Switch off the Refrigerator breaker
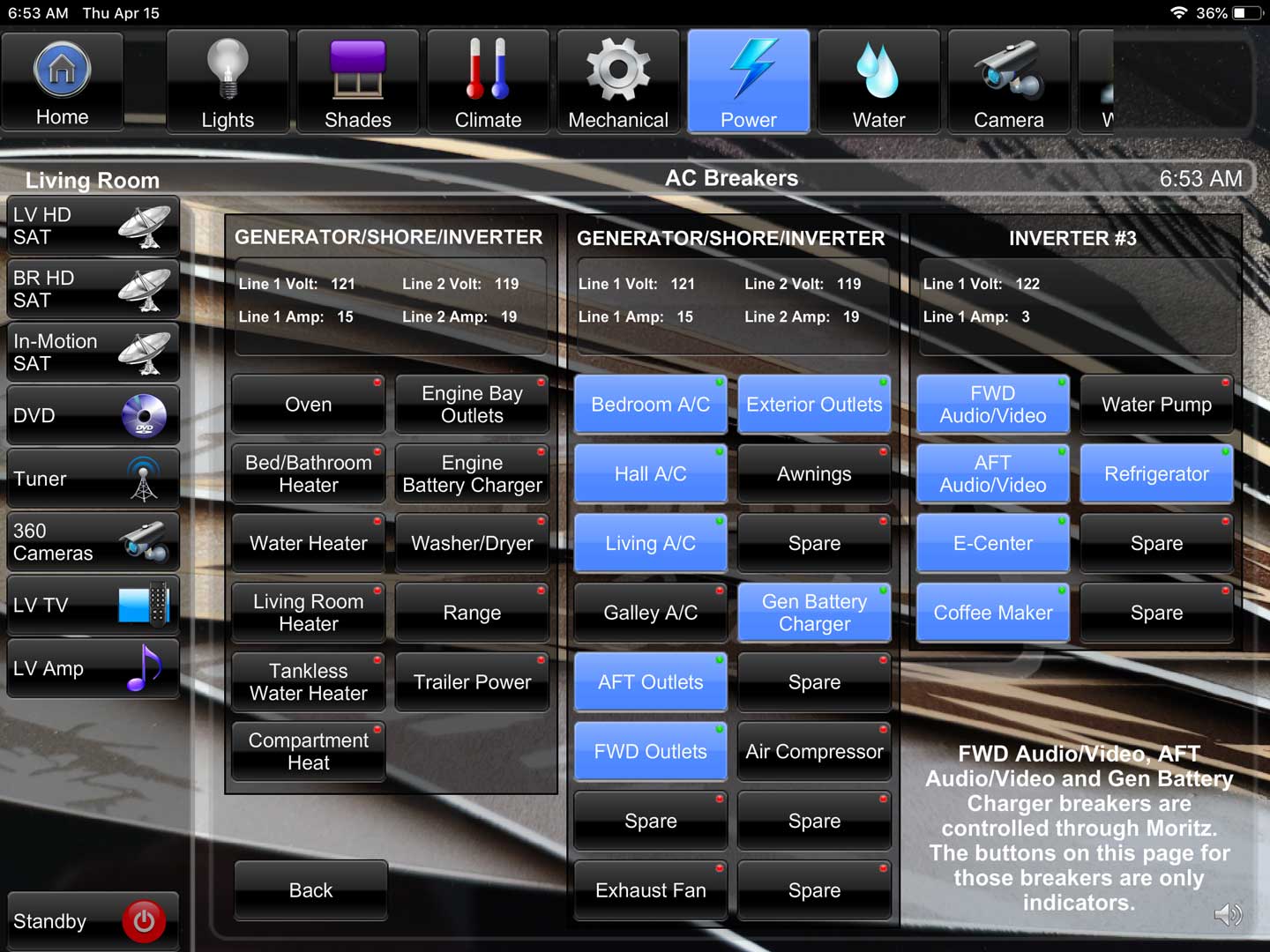This screenshot has width=1270, height=952. pyautogui.click(x=1156, y=473)
